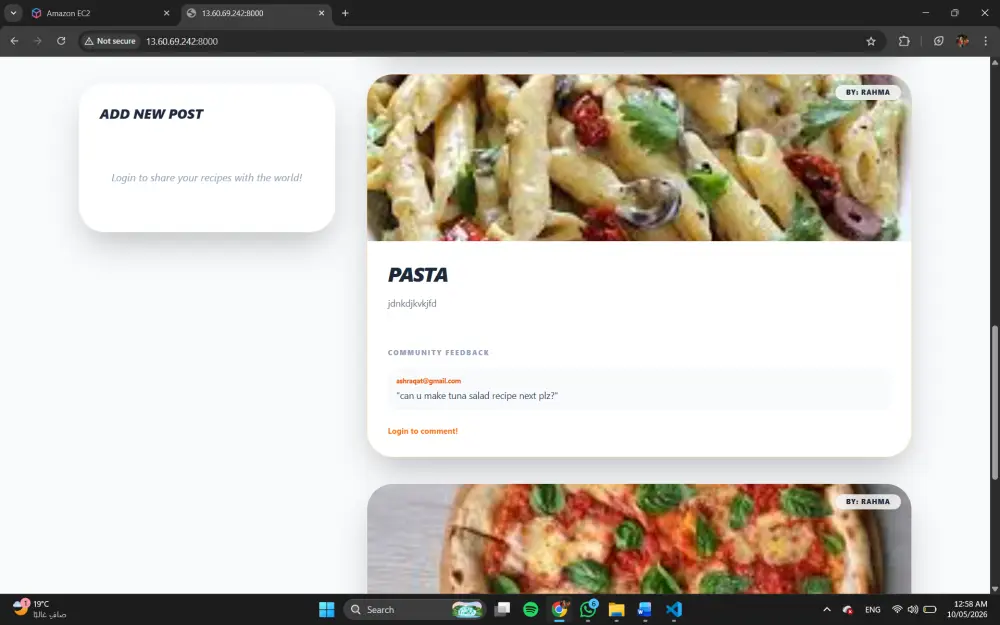Click the COMMUNITY FEEDBACK label
1000x625 pixels.
438,353
